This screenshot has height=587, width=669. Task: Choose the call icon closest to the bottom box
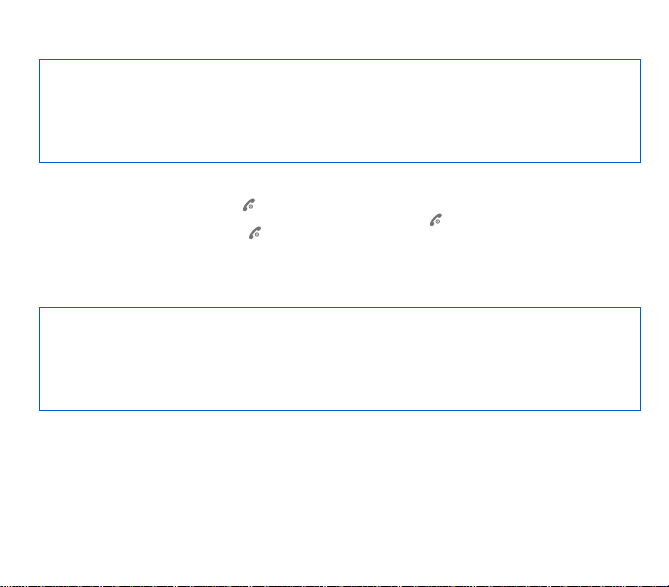tap(255, 233)
